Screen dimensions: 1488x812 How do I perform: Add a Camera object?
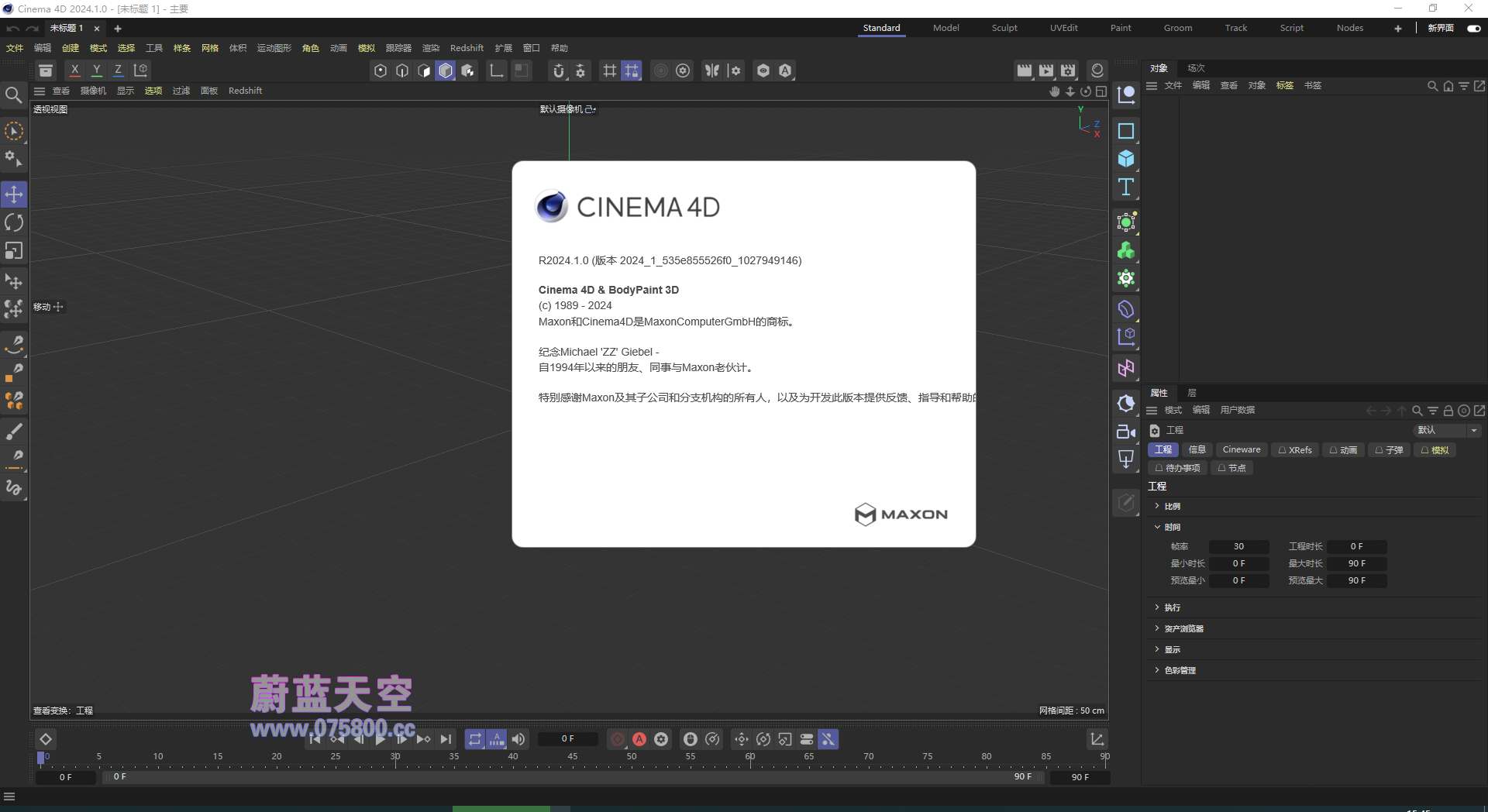(1126, 432)
